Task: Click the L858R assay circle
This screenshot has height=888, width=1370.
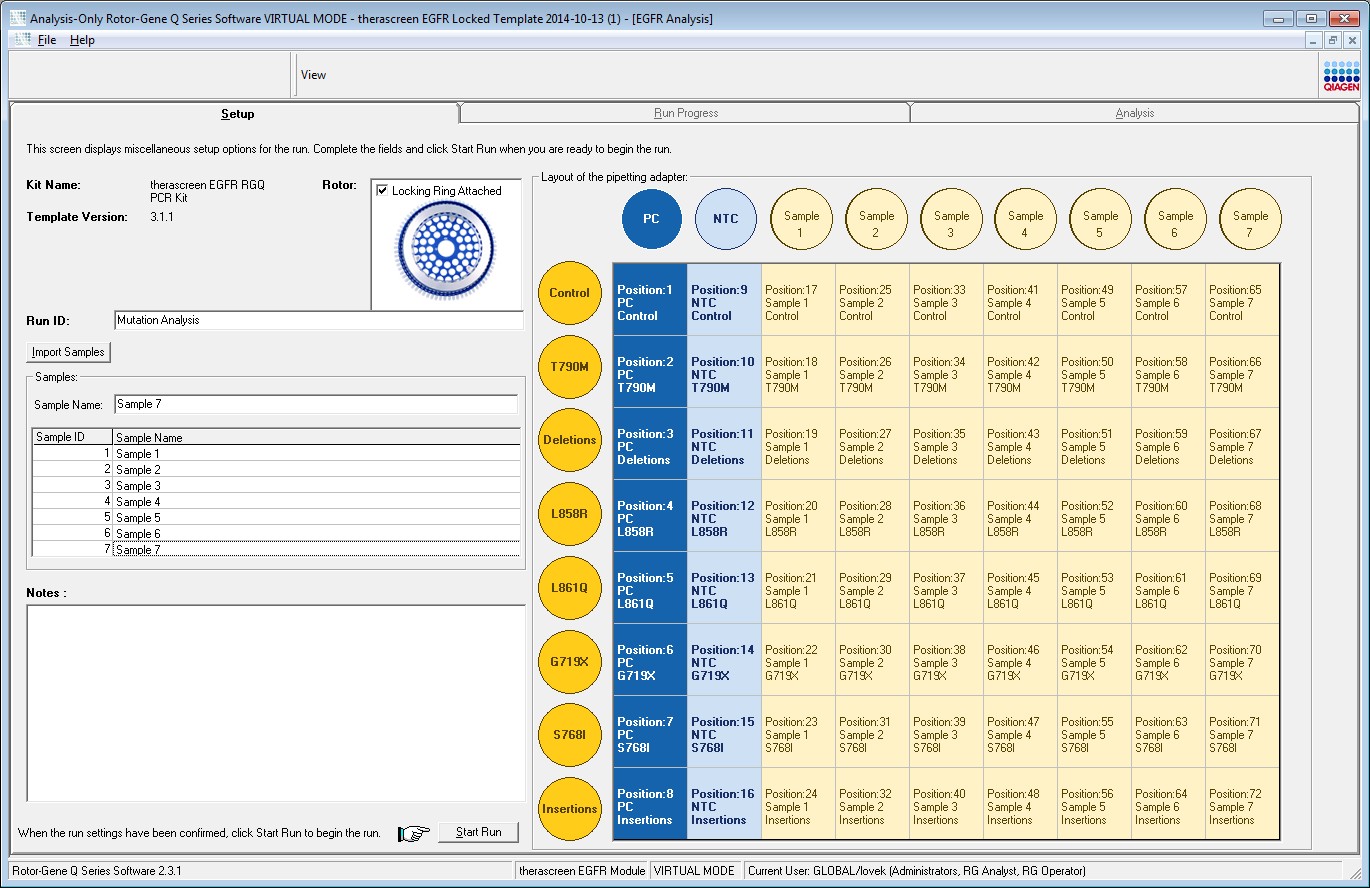Action: [569, 514]
